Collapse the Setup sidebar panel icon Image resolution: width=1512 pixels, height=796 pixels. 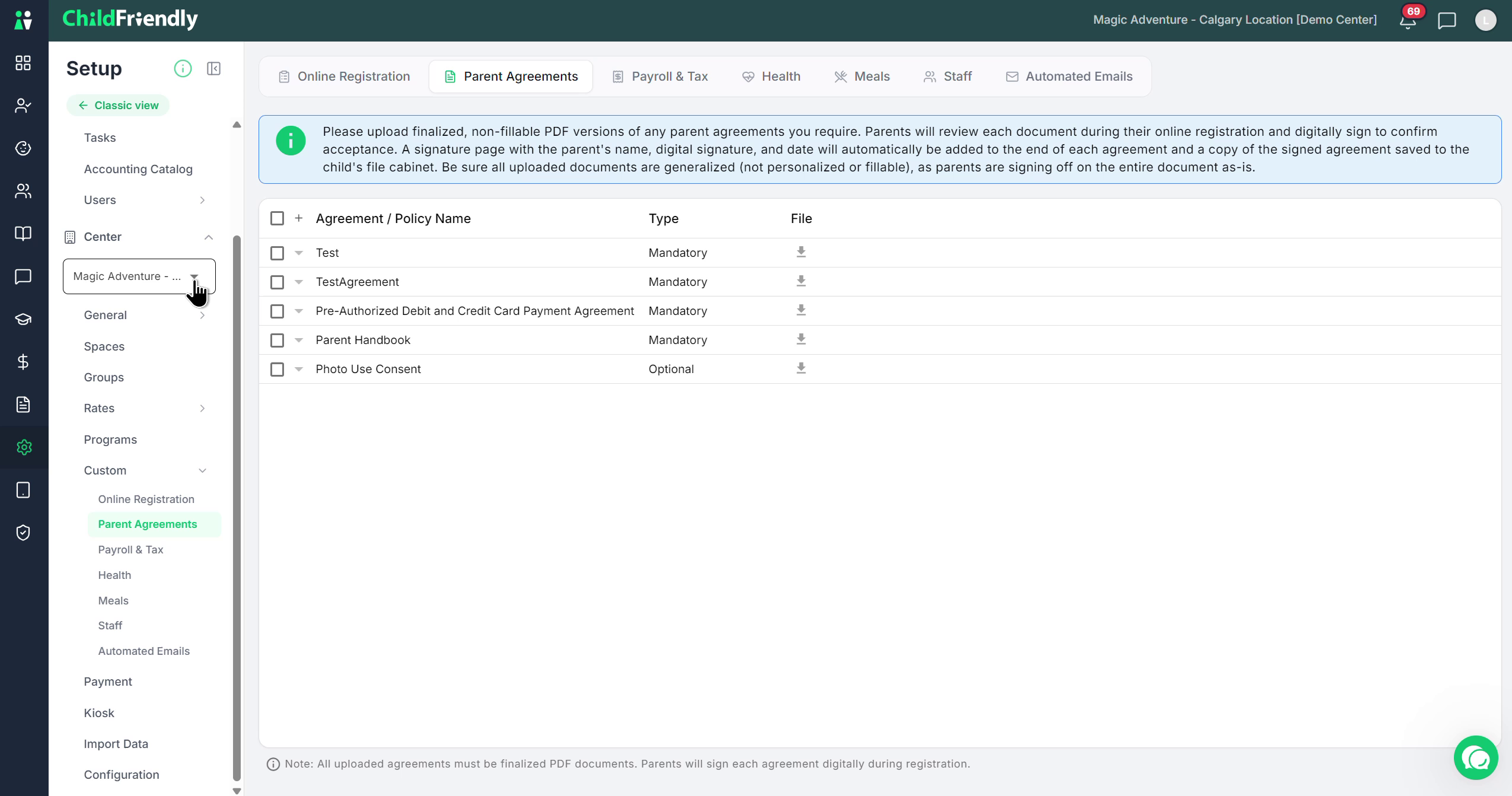tap(213, 69)
